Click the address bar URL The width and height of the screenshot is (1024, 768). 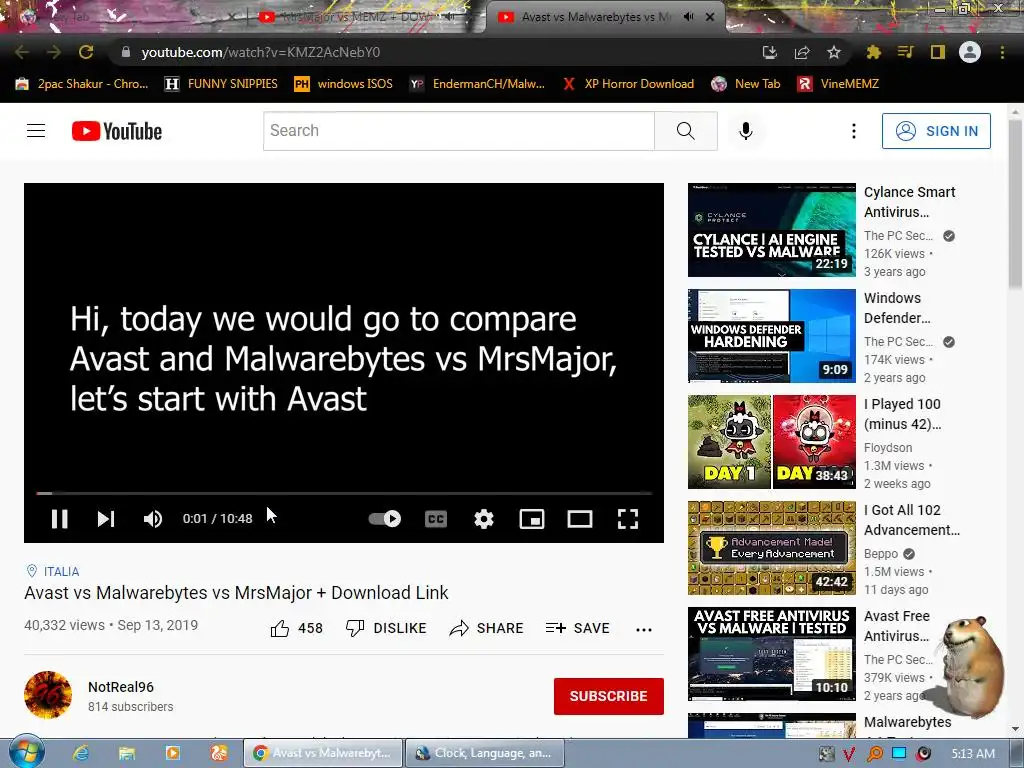point(261,52)
